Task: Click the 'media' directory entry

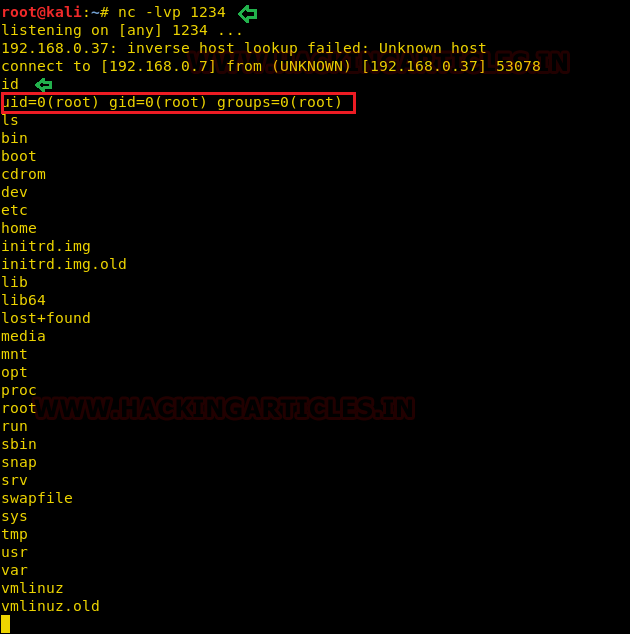Action: click(23, 336)
